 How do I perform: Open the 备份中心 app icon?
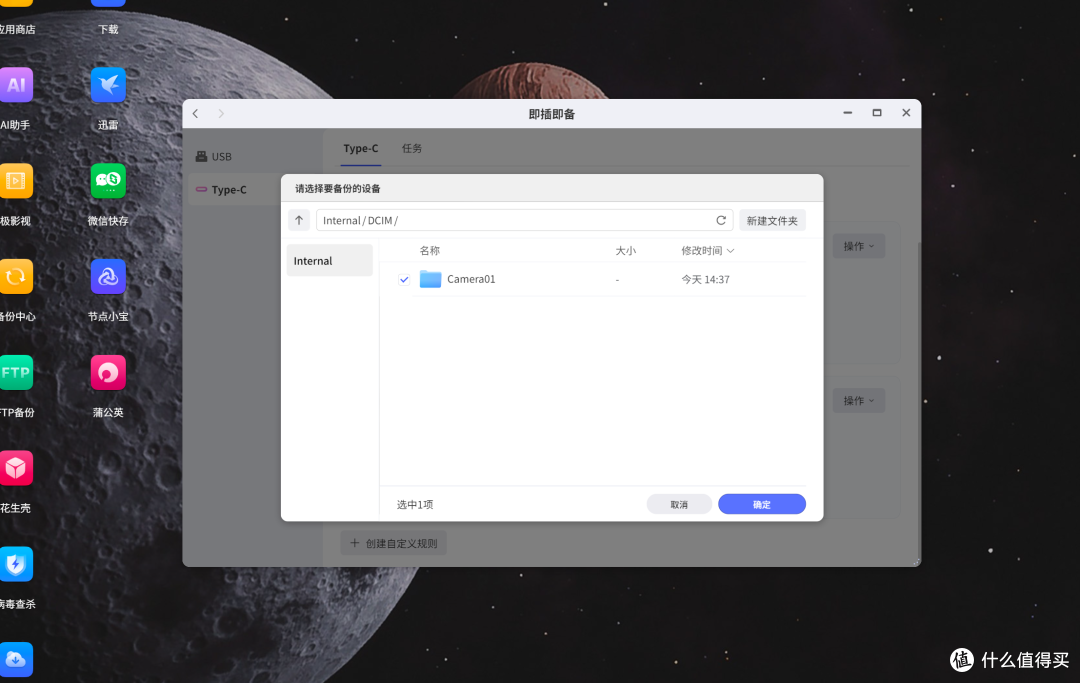(x=16, y=277)
